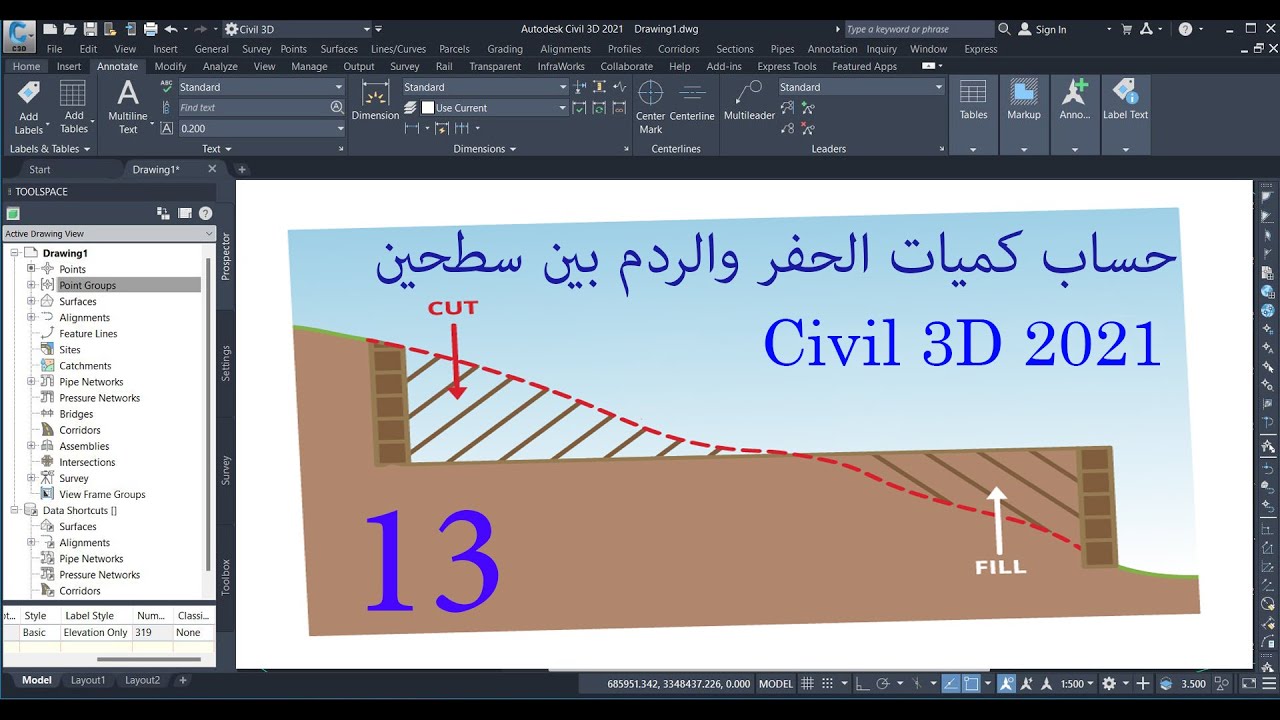Viewport: 1280px width, 720px height.
Task: Click the spell check ABC icon
Action: pyautogui.click(x=167, y=87)
